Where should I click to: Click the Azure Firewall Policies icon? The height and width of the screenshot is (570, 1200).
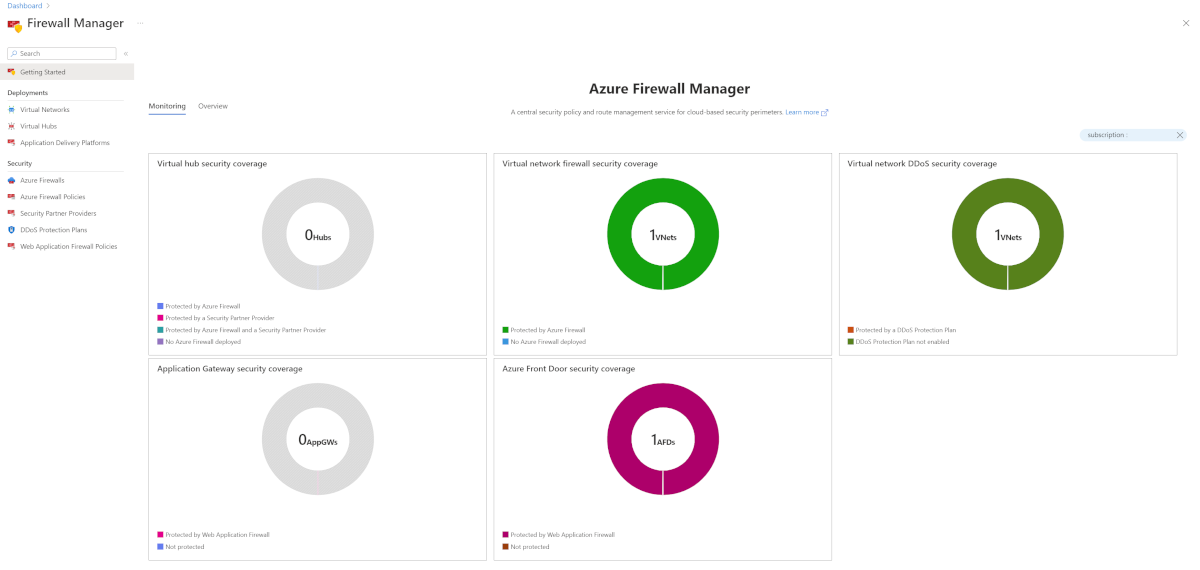click(12, 197)
